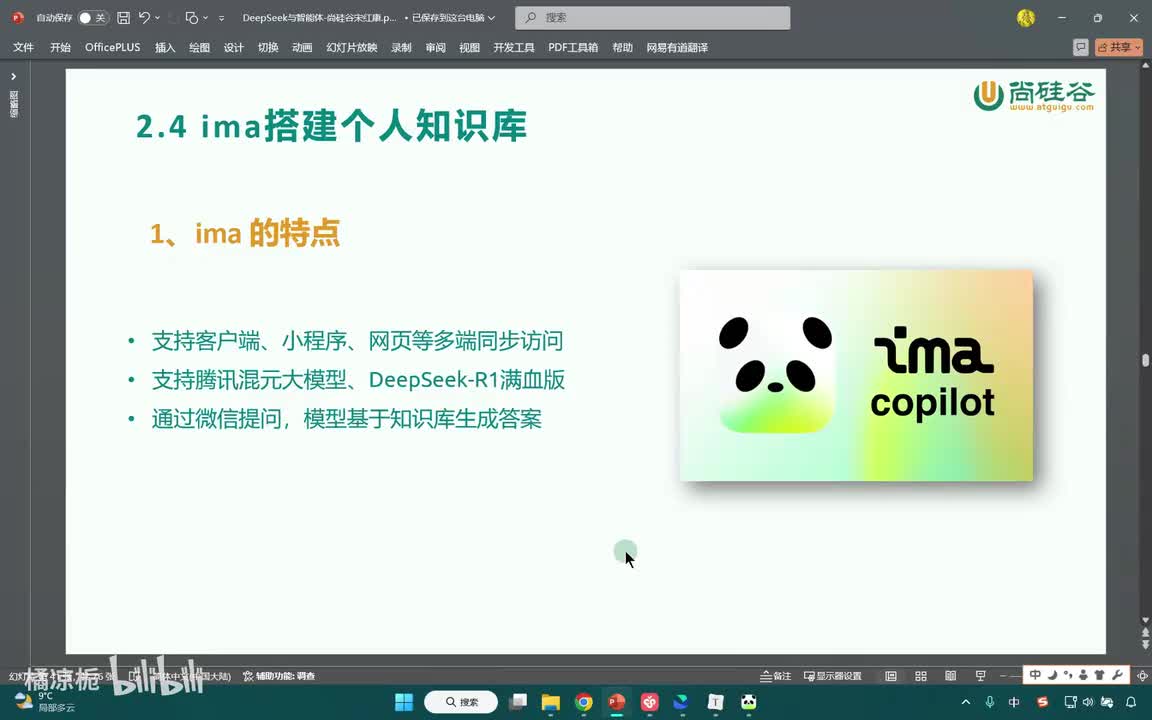Start Slide Show from status bar icon
The width and height of the screenshot is (1152, 720).
pyautogui.click(x=980, y=676)
